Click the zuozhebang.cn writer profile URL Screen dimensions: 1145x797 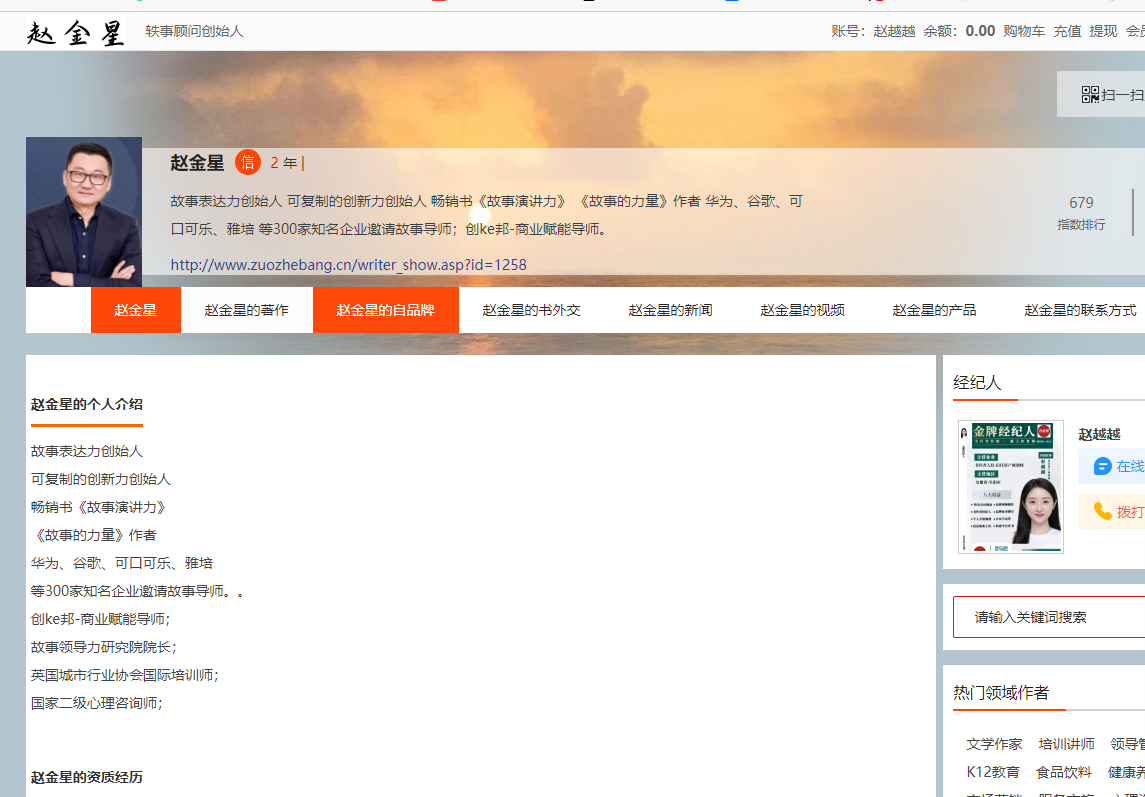[348, 265]
